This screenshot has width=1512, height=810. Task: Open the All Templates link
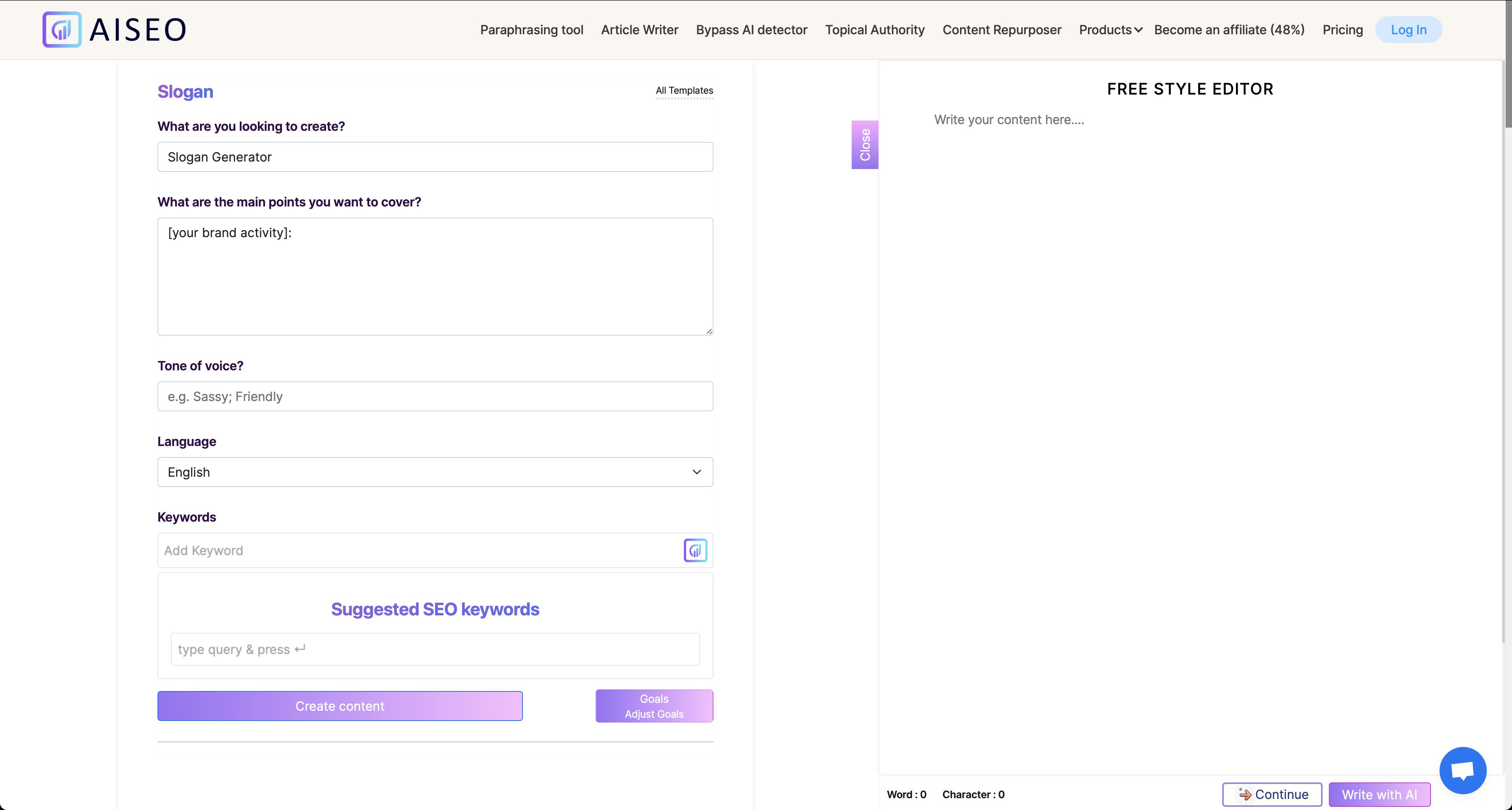tap(684, 91)
